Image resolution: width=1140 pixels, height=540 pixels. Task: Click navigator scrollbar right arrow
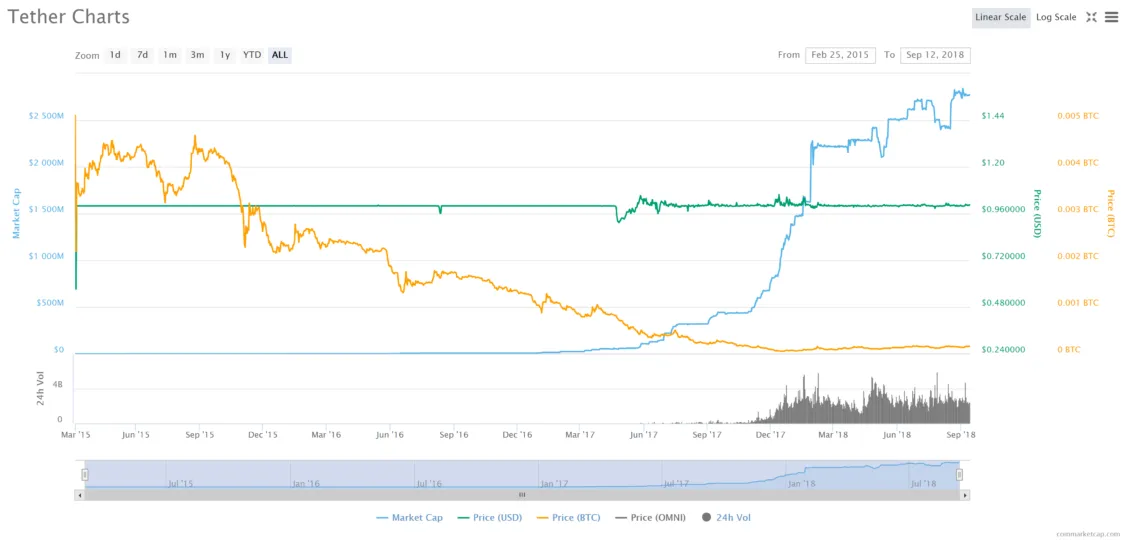[x=965, y=495]
